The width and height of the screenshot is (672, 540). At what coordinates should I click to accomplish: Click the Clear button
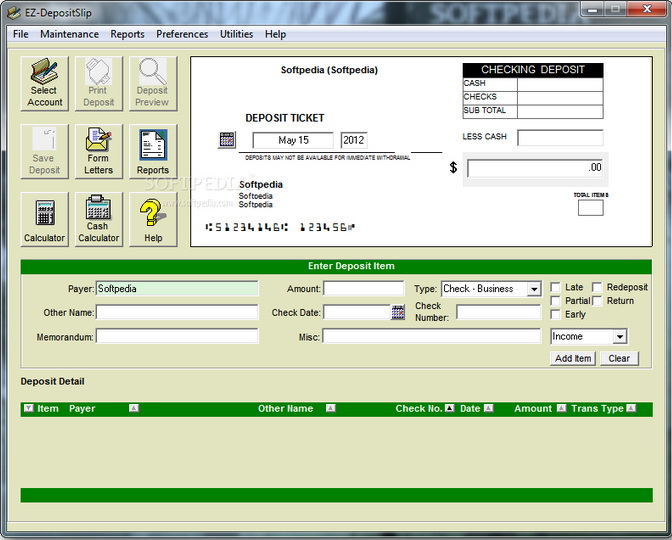tap(619, 358)
